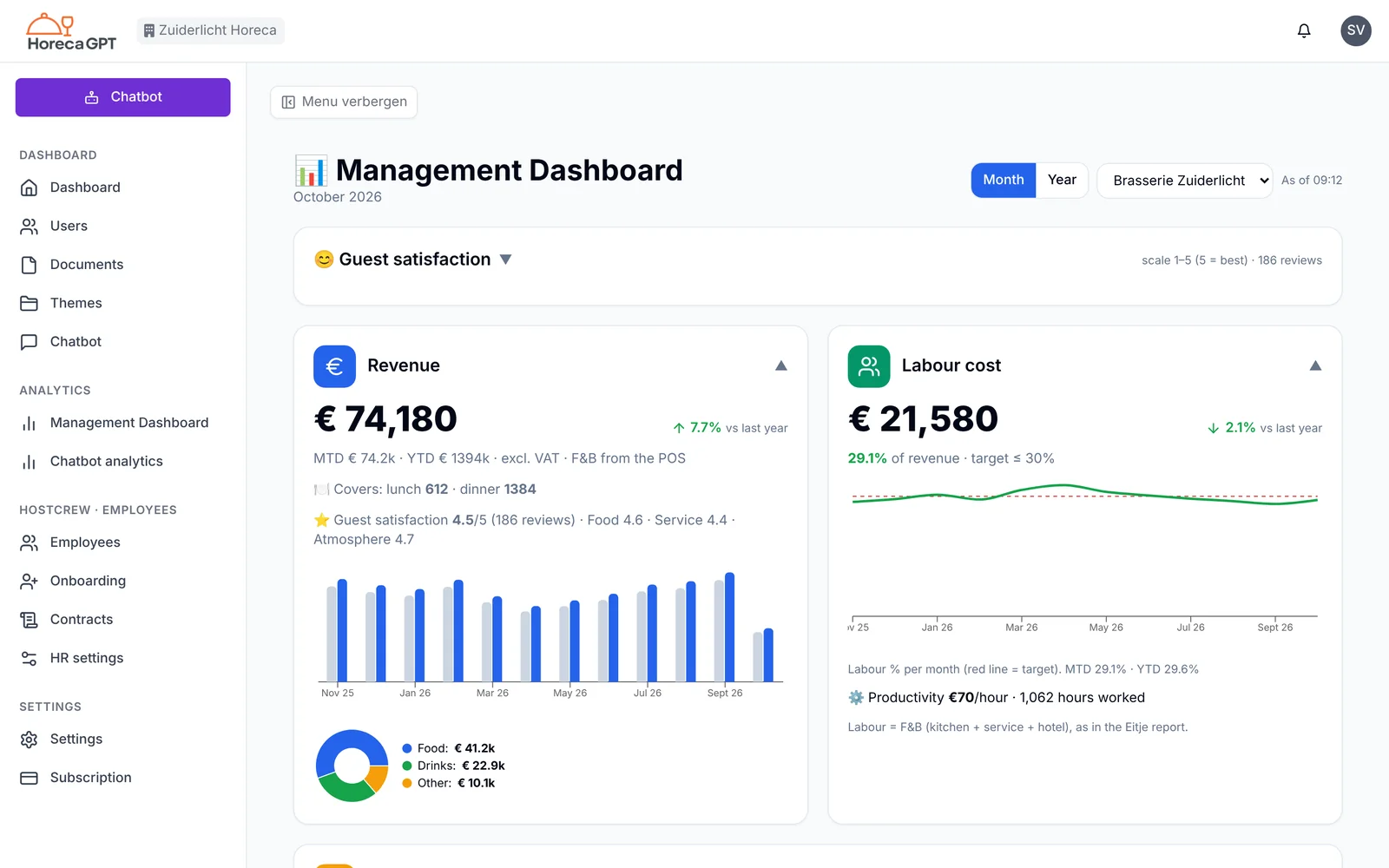Click the € 74,180 revenue figure
The height and width of the screenshot is (868, 1389).
point(385,419)
